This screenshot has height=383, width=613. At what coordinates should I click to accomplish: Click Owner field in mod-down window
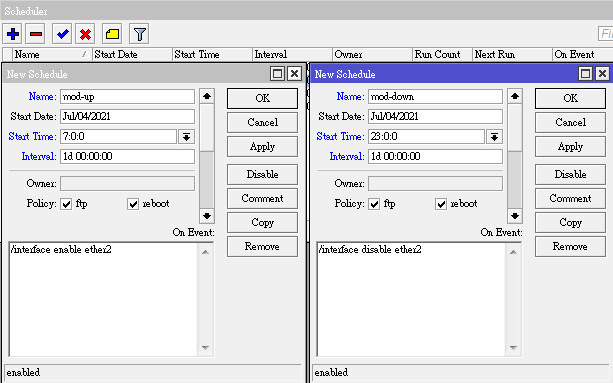[435, 184]
